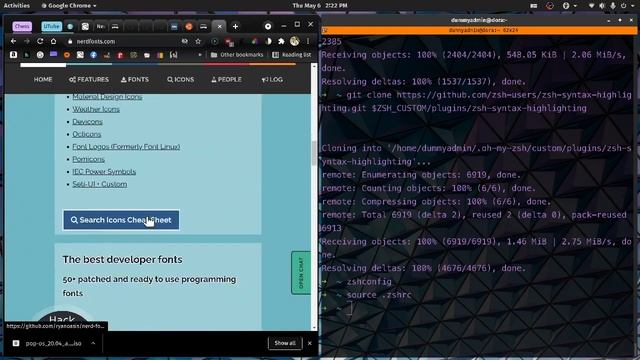Follow the IEC Power Symbols link
The height and width of the screenshot is (360, 640).
(x=104, y=171)
